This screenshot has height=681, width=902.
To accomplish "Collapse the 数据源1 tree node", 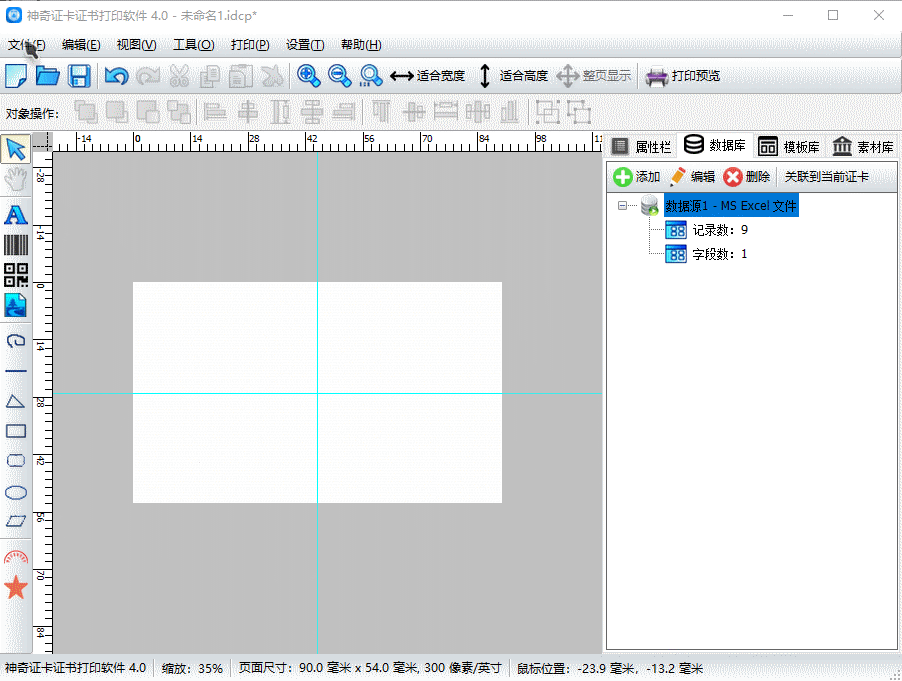I will (x=623, y=206).
